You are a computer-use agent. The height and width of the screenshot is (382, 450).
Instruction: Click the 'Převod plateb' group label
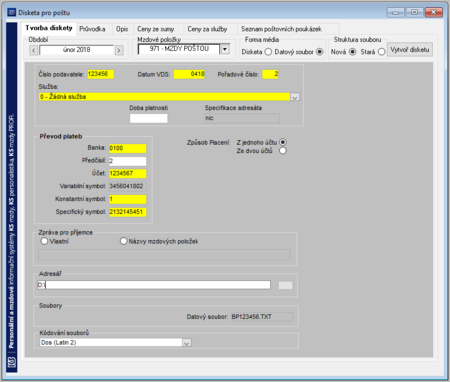click(61, 136)
